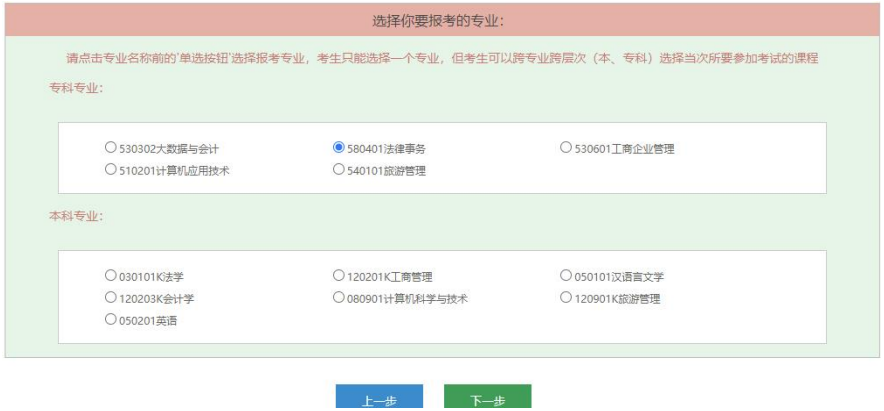Click the 上一步 previous step button
884x411 pixels.
(x=379, y=399)
